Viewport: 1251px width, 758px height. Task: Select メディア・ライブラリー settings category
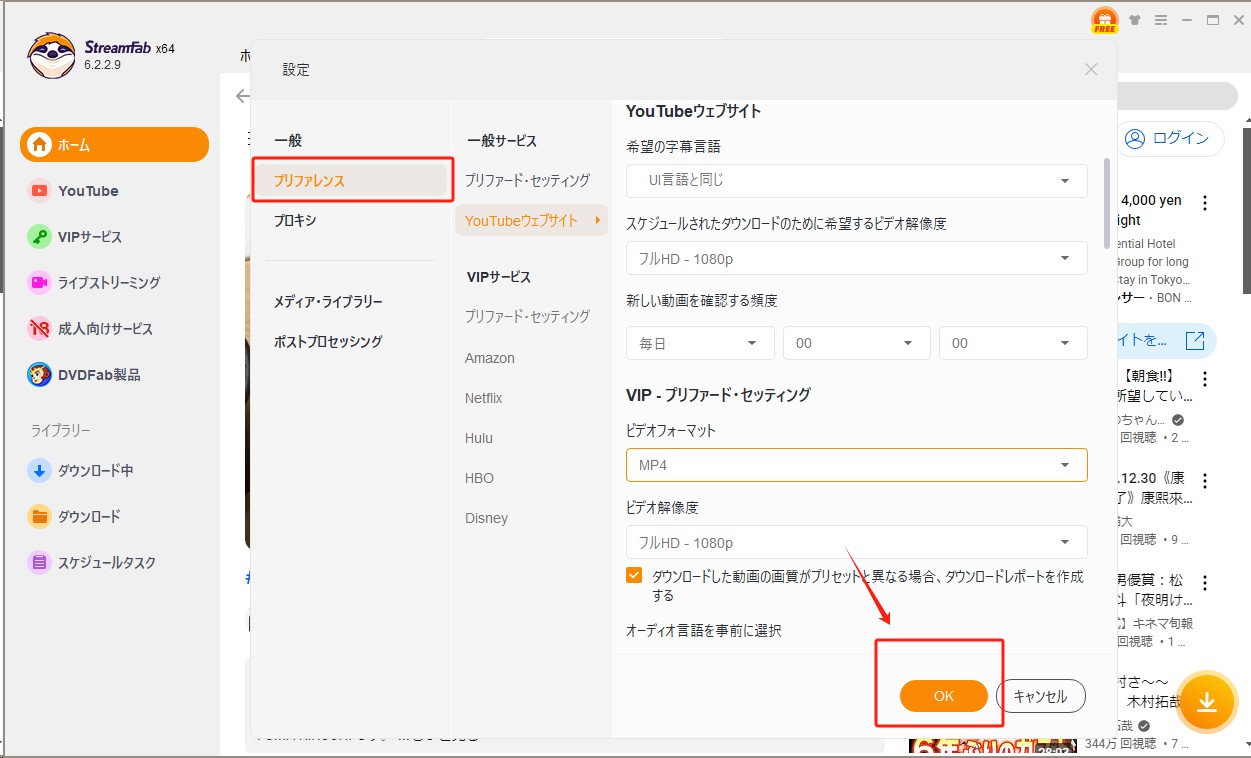point(328,301)
